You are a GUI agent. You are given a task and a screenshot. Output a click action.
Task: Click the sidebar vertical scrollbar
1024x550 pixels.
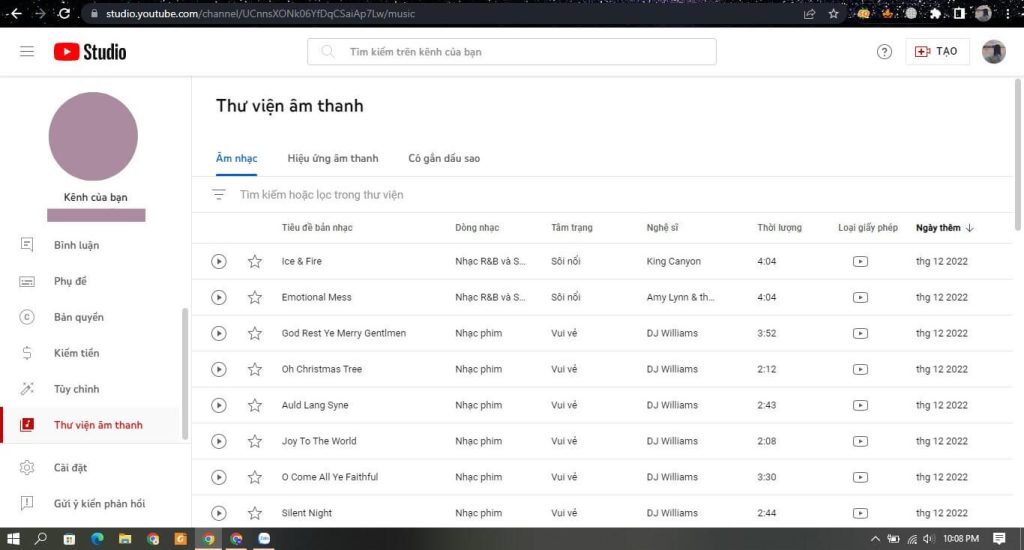pos(185,374)
